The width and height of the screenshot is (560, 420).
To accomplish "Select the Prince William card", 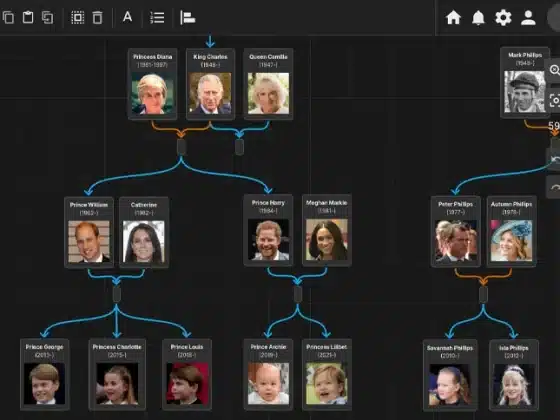I will (89, 232).
